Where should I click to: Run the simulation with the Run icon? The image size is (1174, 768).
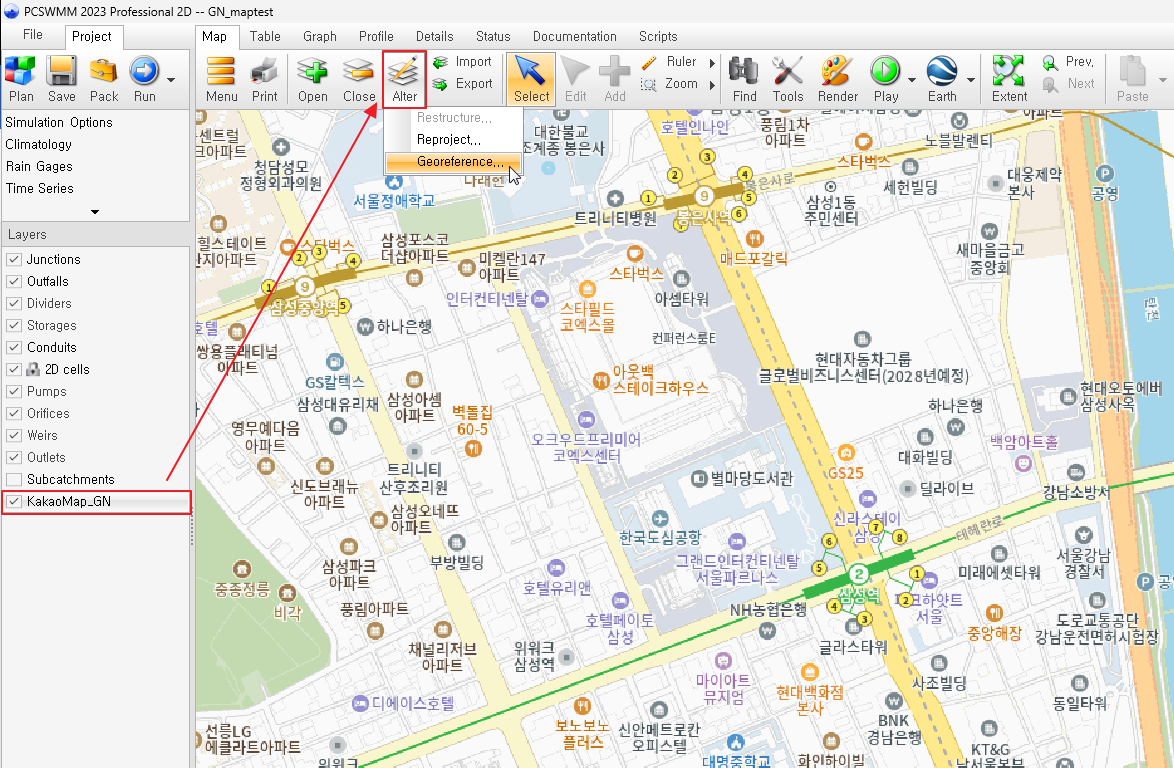click(x=144, y=71)
